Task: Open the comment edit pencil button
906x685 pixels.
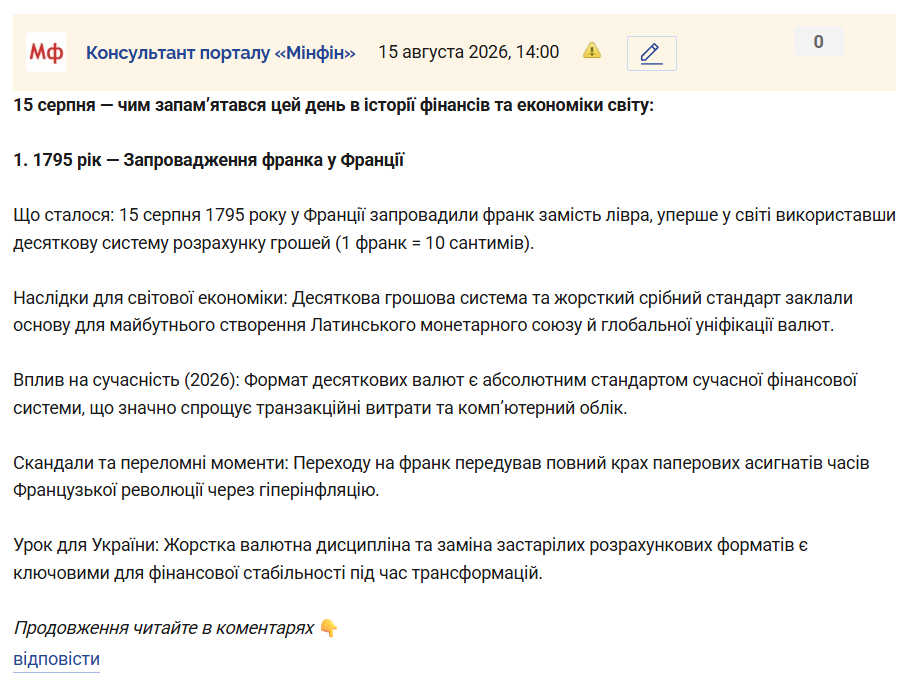Action: pyautogui.click(x=651, y=53)
